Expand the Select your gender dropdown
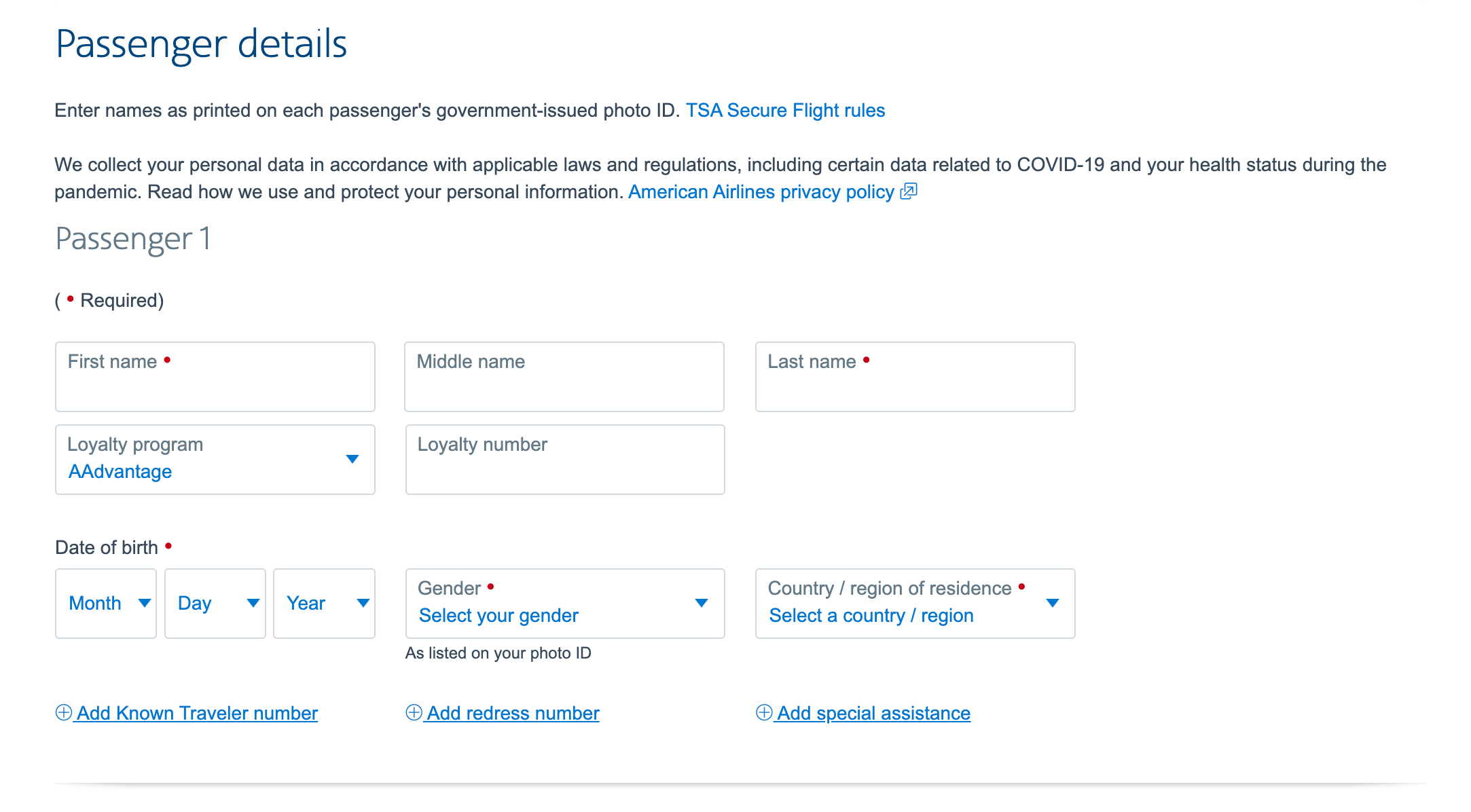Image resolution: width=1471 pixels, height=812 pixels. click(498, 615)
